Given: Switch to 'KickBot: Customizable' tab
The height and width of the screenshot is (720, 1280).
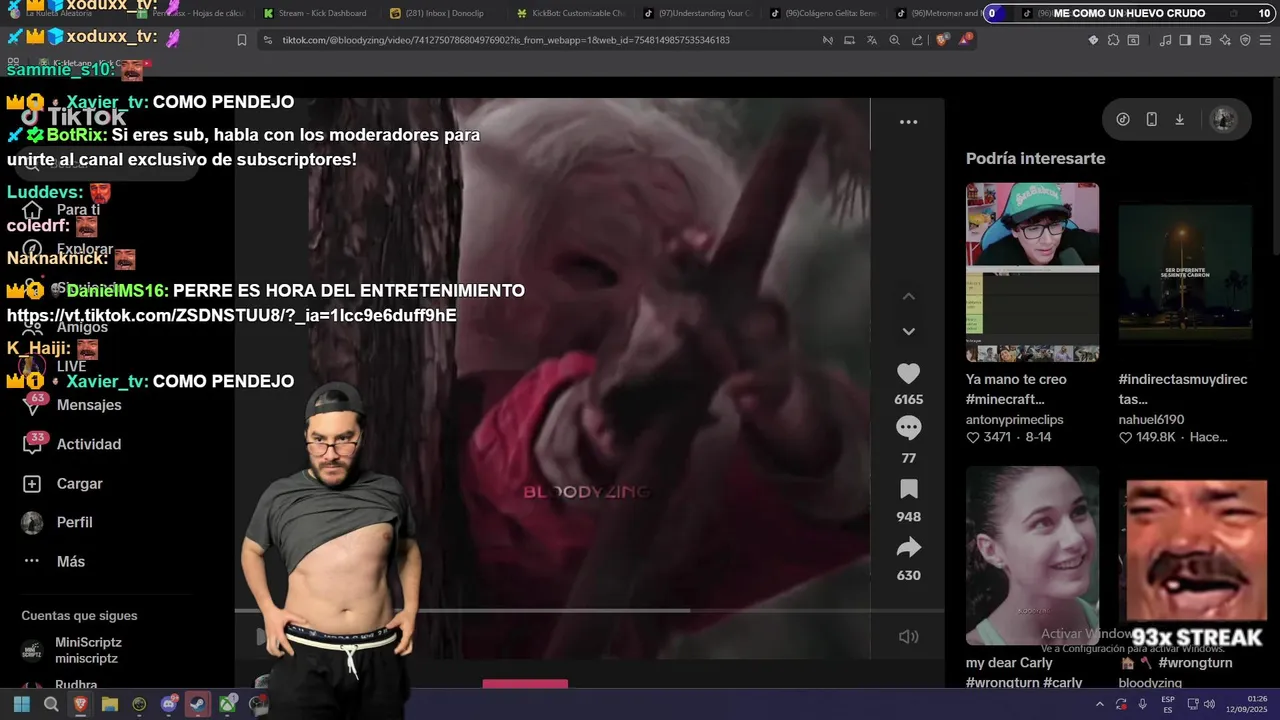Looking at the screenshot, I should point(569,13).
